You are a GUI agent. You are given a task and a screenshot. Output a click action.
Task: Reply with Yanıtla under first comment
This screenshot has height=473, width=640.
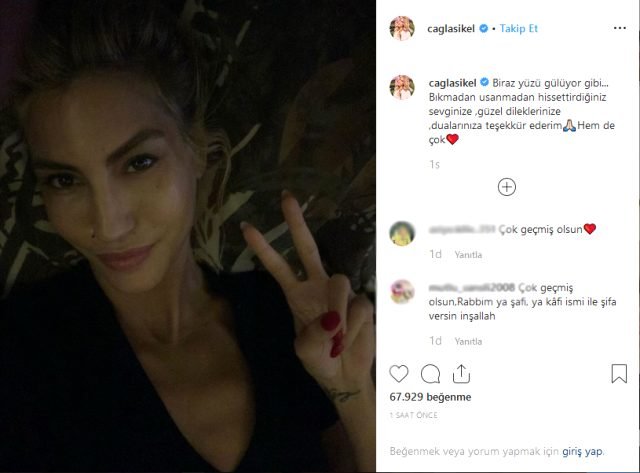coord(468,255)
